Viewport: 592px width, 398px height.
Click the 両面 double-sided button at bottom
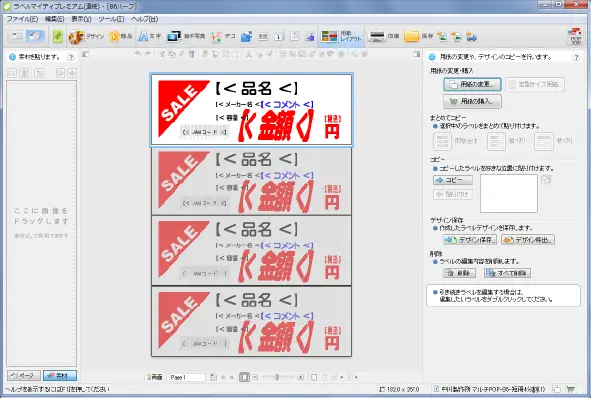click(154, 377)
